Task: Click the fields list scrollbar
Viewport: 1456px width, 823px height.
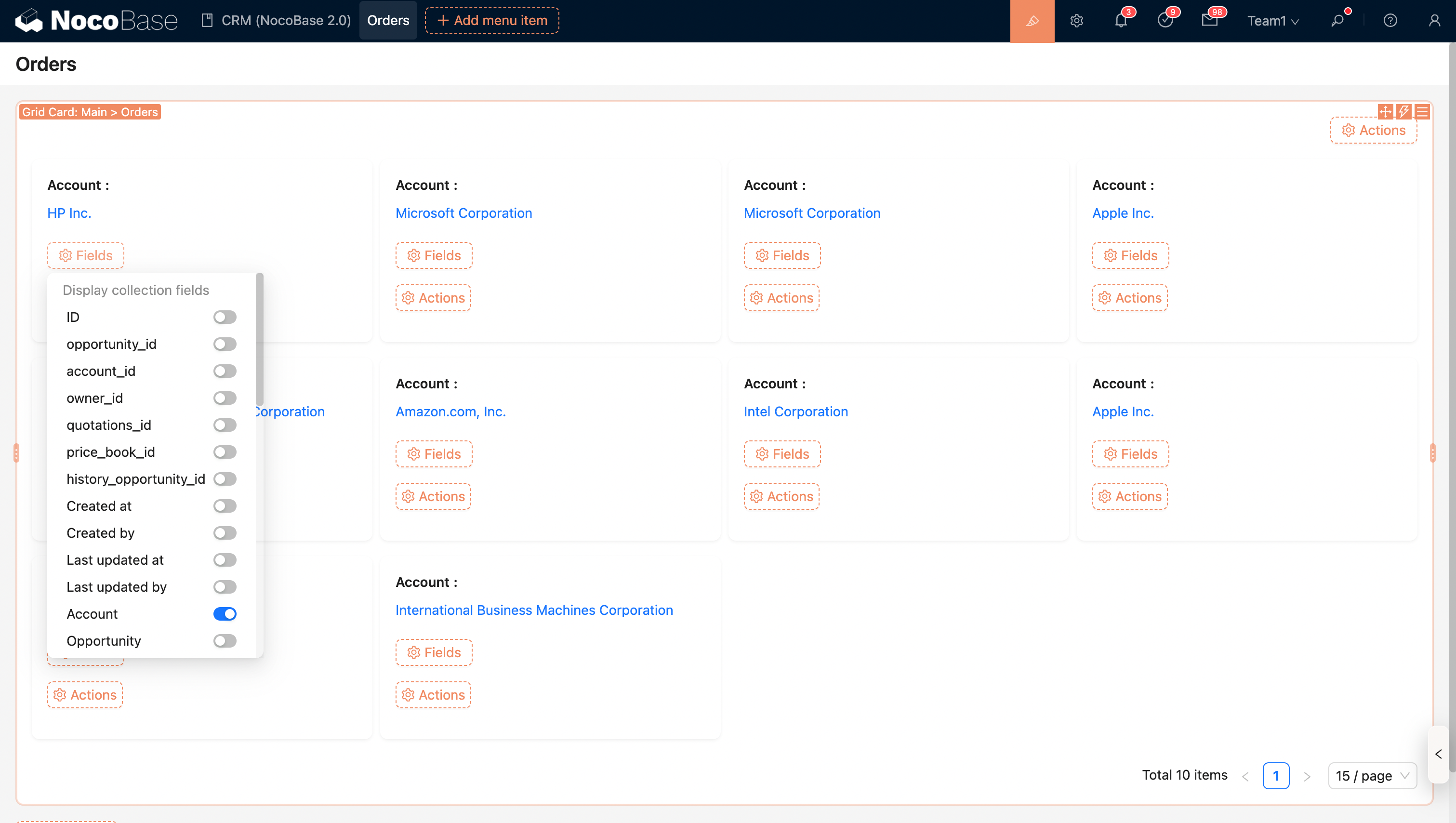Action: click(259, 339)
